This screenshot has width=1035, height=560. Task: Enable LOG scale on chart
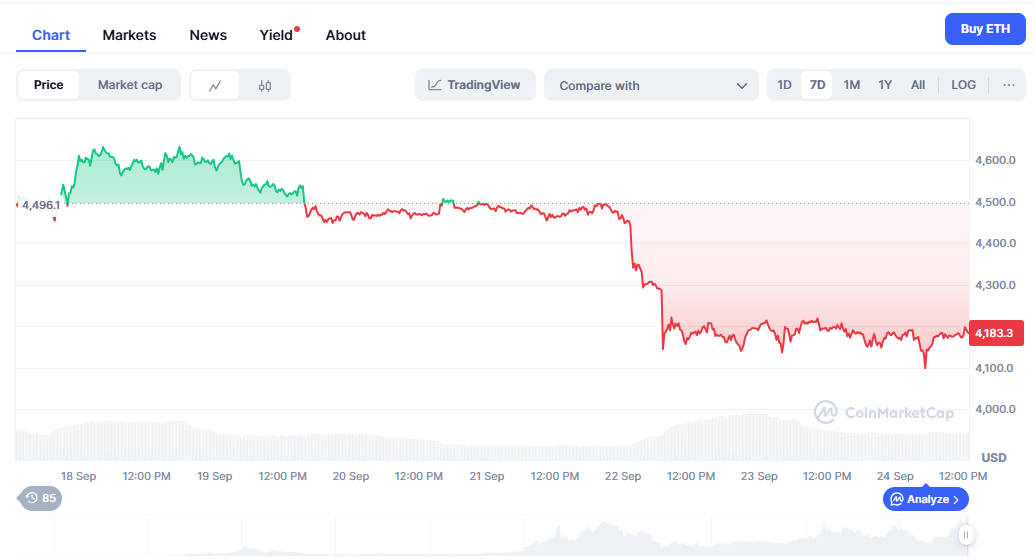[963, 85]
